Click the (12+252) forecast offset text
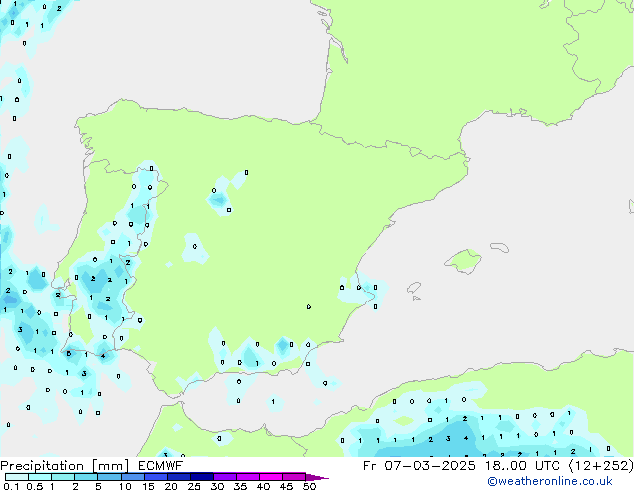This screenshot has width=634, height=490. 600,465
